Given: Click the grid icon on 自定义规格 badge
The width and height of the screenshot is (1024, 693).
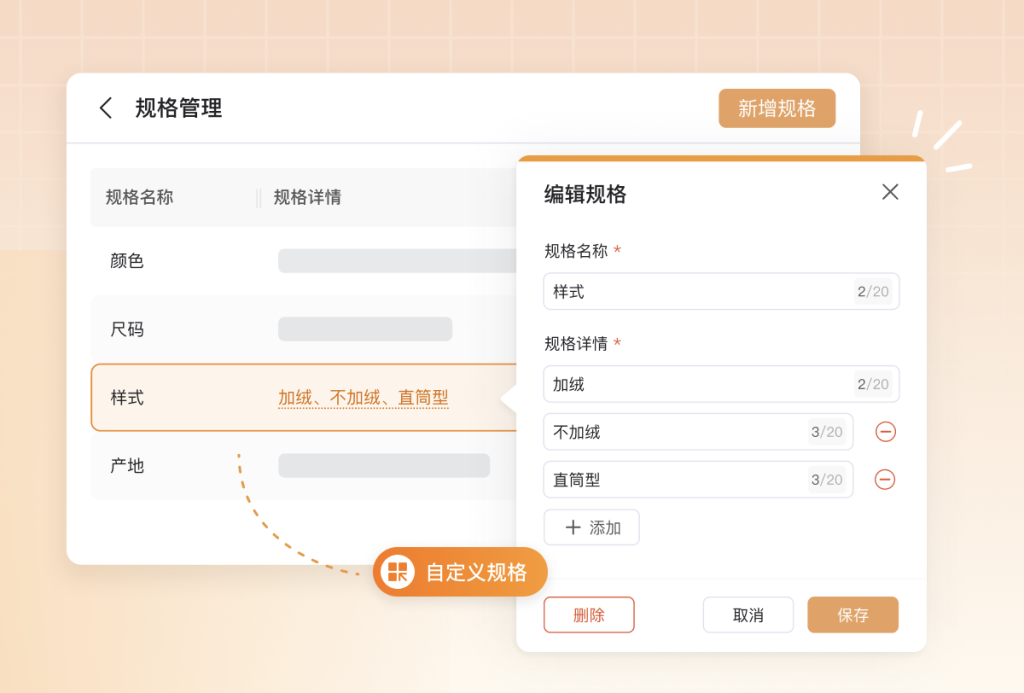Looking at the screenshot, I should [x=398, y=572].
